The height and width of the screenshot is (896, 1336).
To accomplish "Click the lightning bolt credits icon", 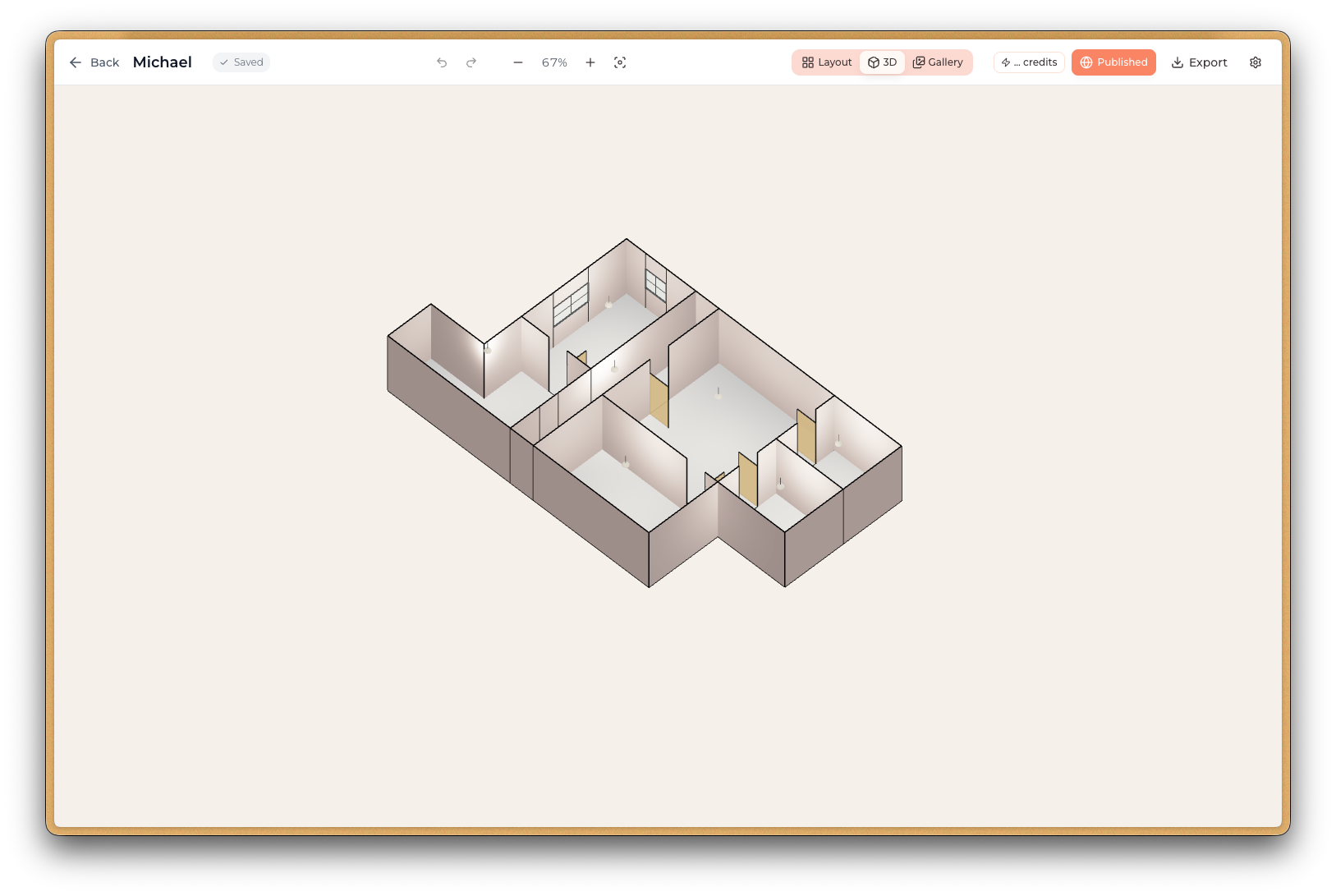I will coord(1005,62).
